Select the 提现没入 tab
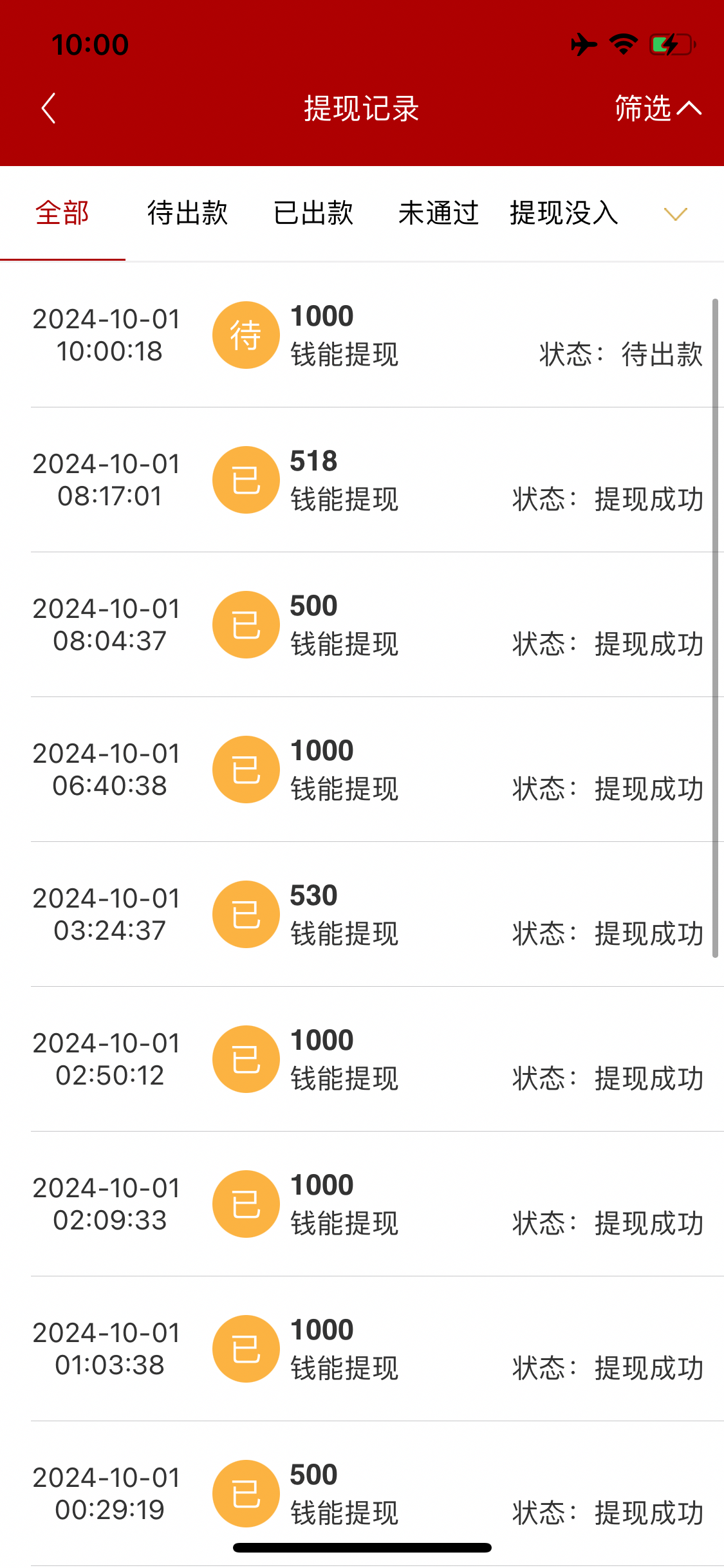The image size is (724, 1568). point(564,213)
